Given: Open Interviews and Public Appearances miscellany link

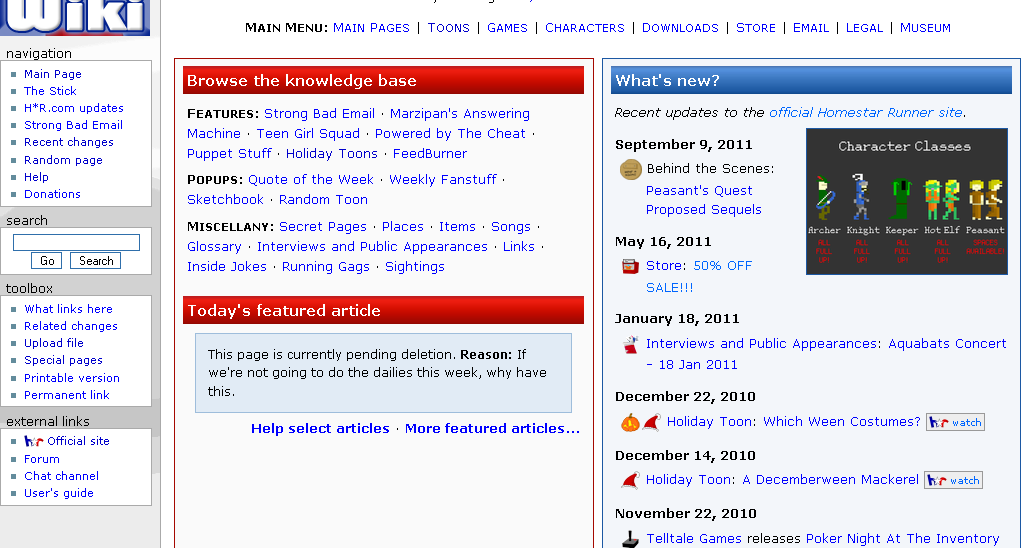Looking at the screenshot, I should [x=372, y=247].
